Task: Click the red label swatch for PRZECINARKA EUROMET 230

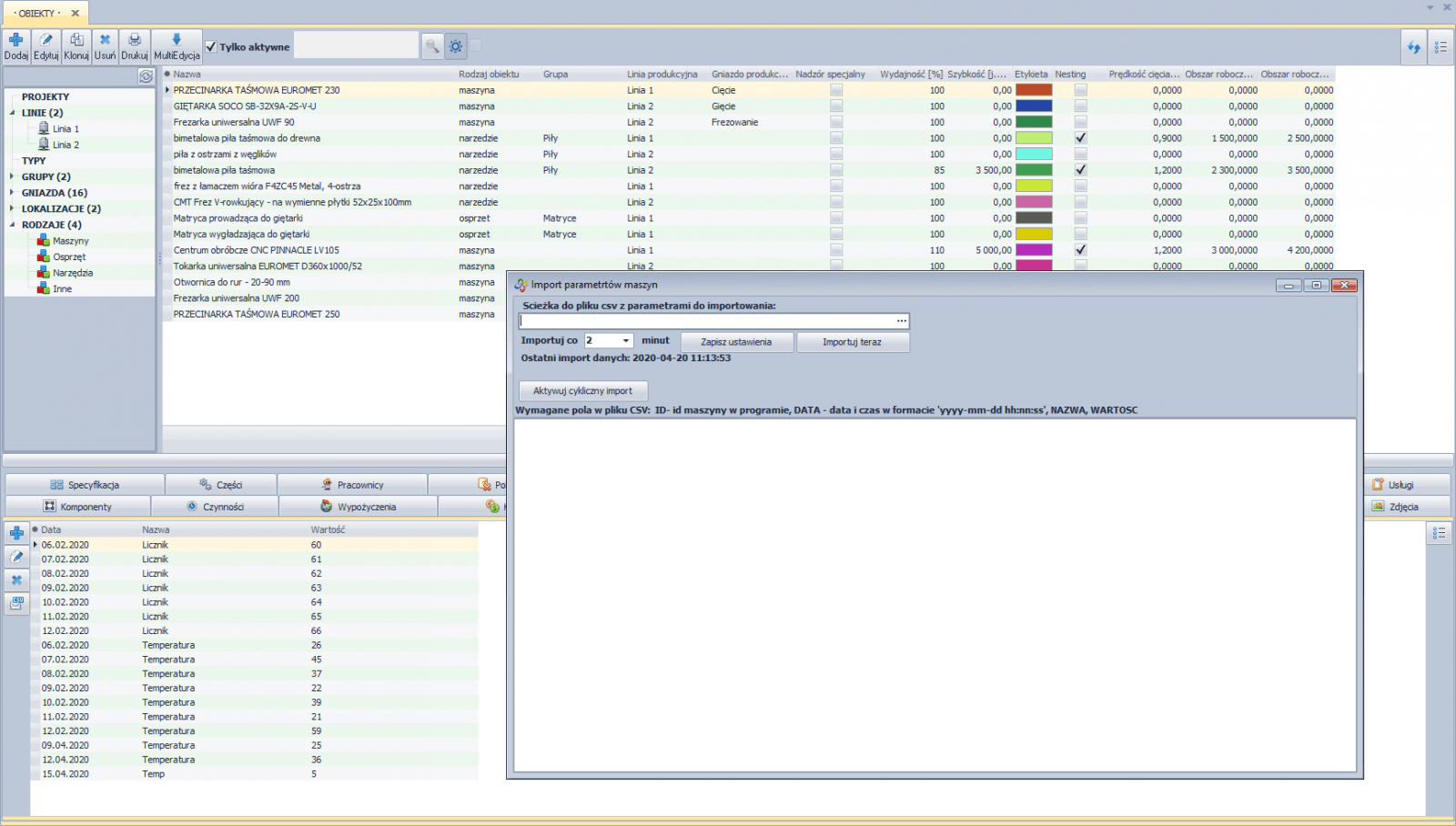Action: [x=1034, y=90]
